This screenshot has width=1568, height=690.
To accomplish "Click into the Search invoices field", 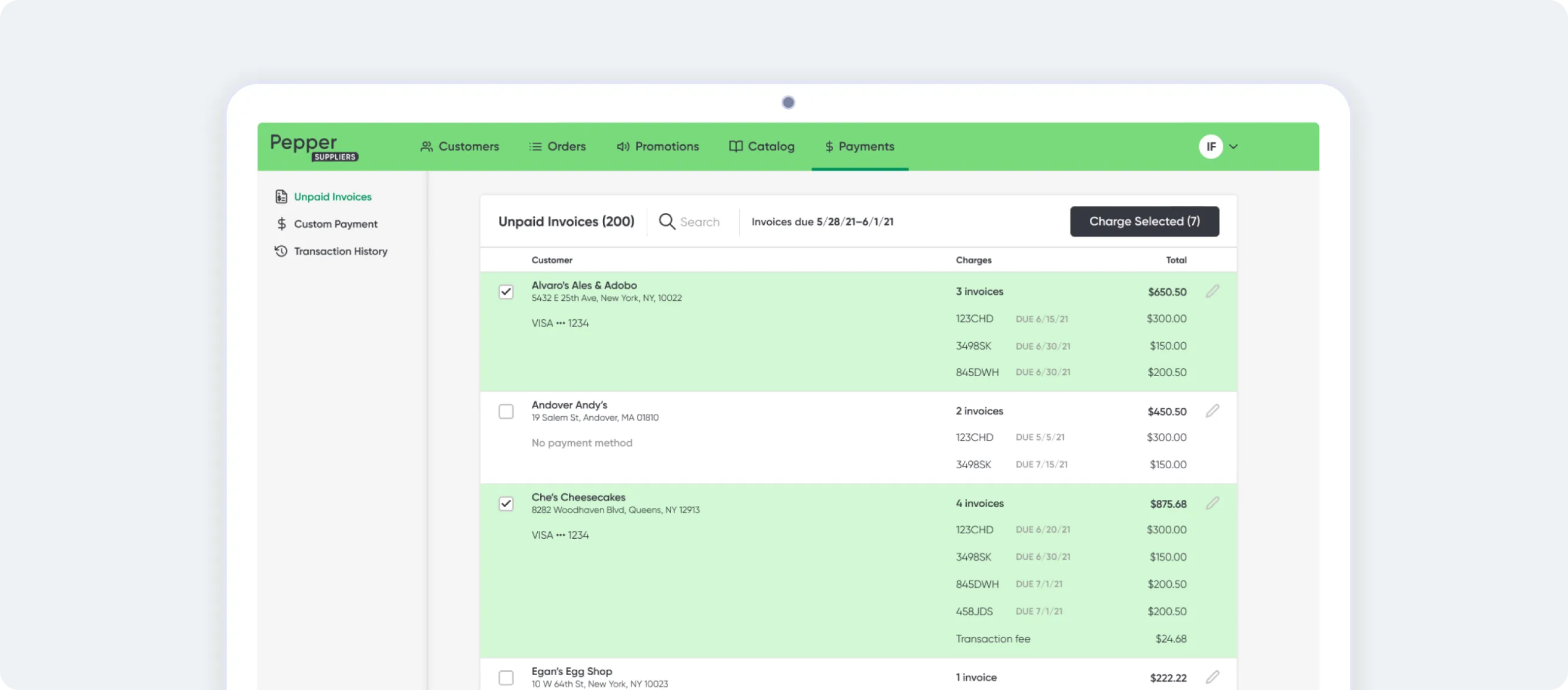I will (x=699, y=222).
